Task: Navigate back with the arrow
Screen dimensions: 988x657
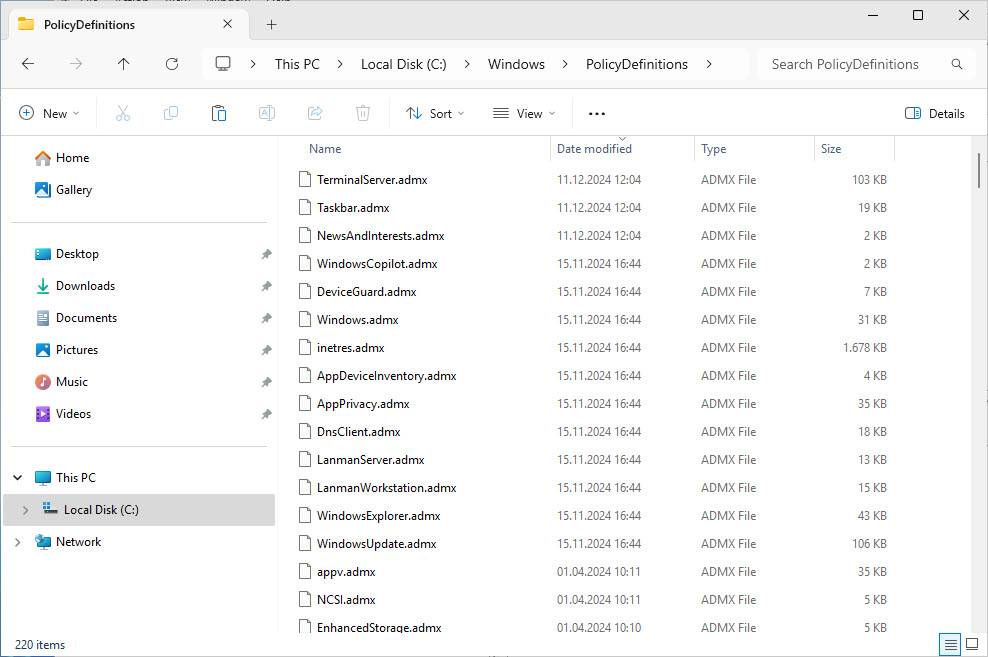Action: (28, 64)
